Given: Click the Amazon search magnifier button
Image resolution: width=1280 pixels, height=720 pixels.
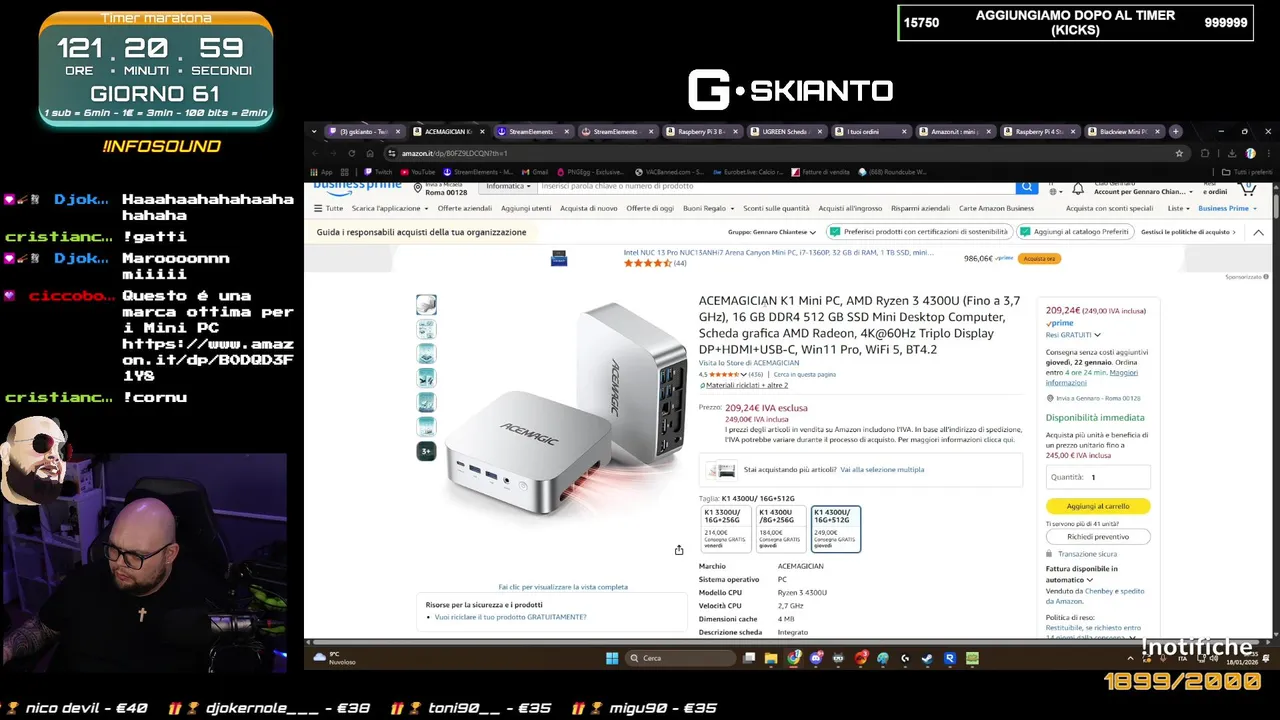Looking at the screenshot, I should pyautogui.click(x=1026, y=187).
